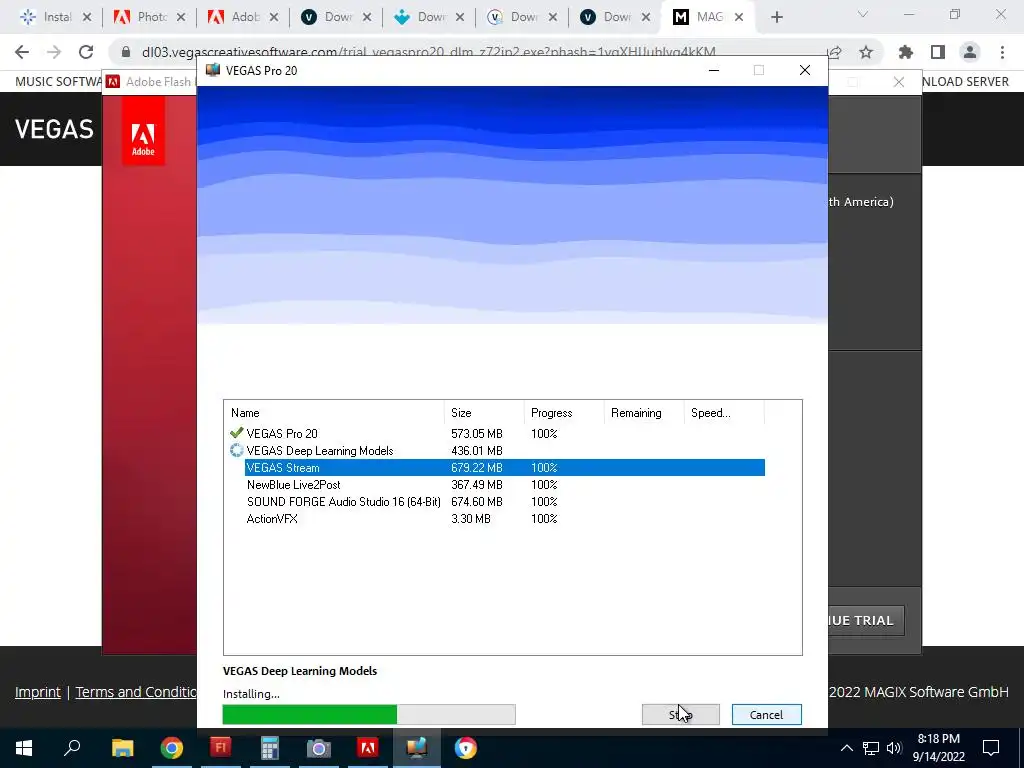Open the Imprint link in footer

(x=38, y=692)
